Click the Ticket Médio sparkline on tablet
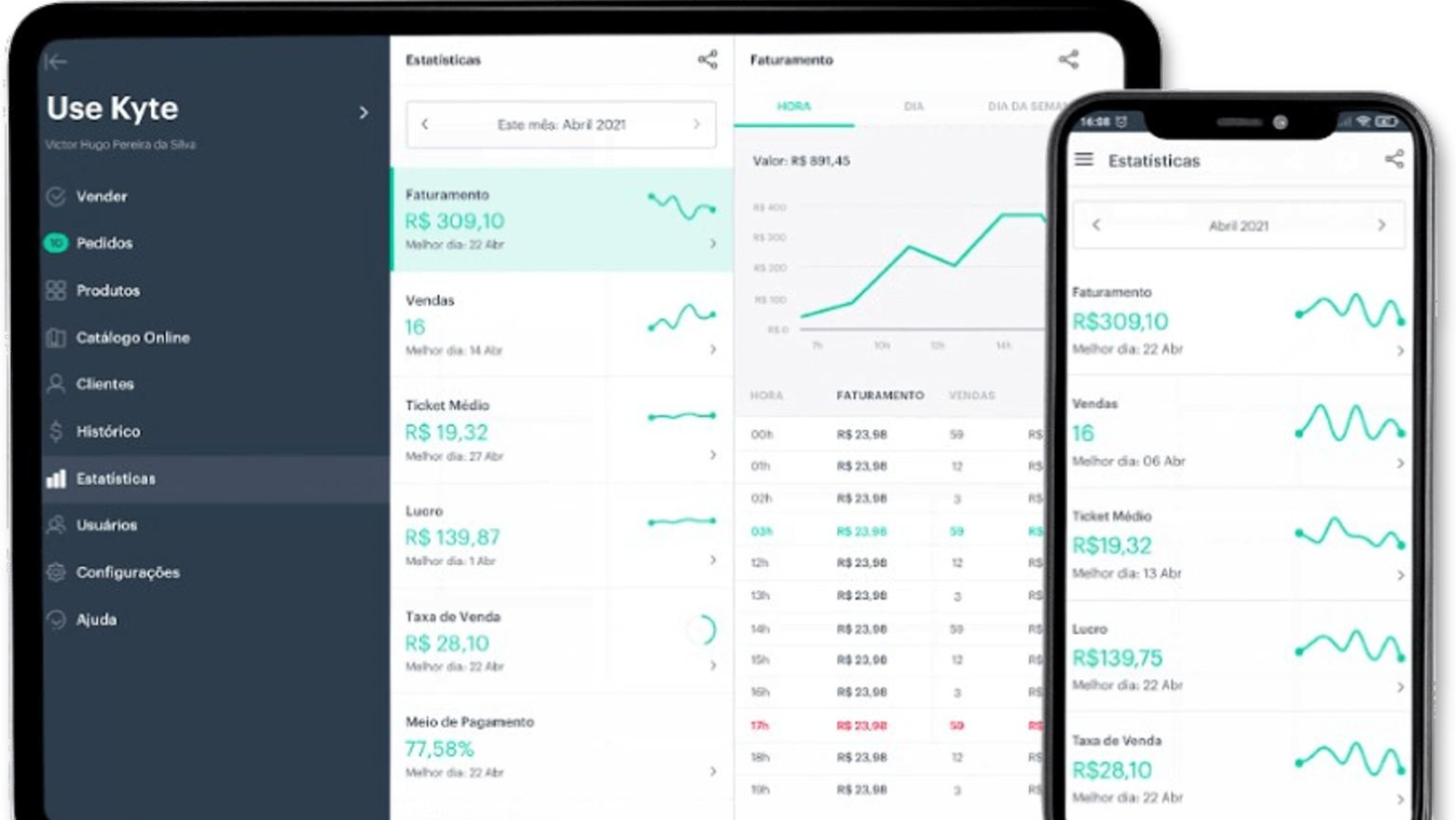Viewport: 1456px width, 820px height. coord(682,415)
